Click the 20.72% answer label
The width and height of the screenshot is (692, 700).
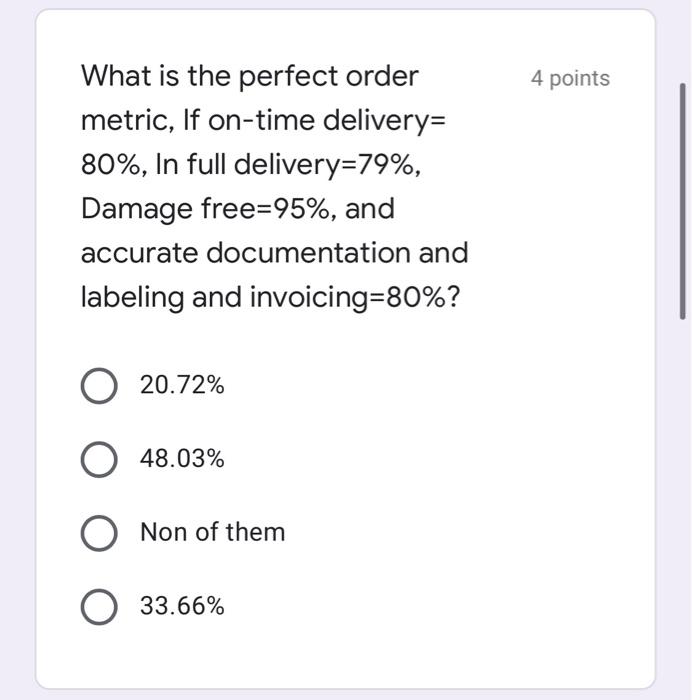coord(182,385)
